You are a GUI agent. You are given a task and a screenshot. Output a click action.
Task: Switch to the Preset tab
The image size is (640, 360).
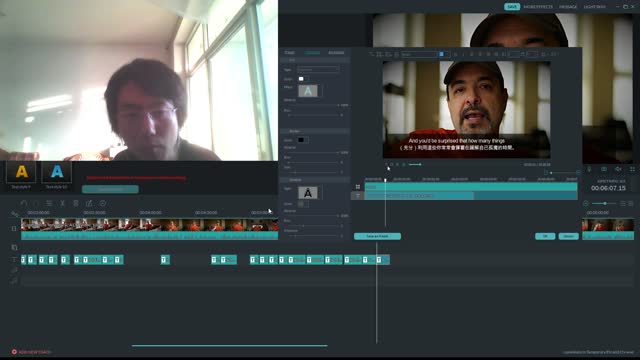289,53
